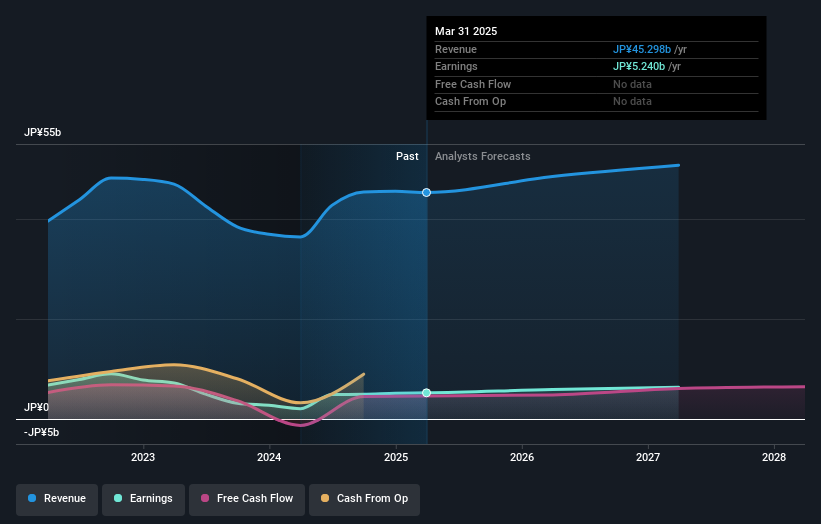The width and height of the screenshot is (821, 524).
Task: Click the Earnings row label in tooltip
Action: [456, 66]
